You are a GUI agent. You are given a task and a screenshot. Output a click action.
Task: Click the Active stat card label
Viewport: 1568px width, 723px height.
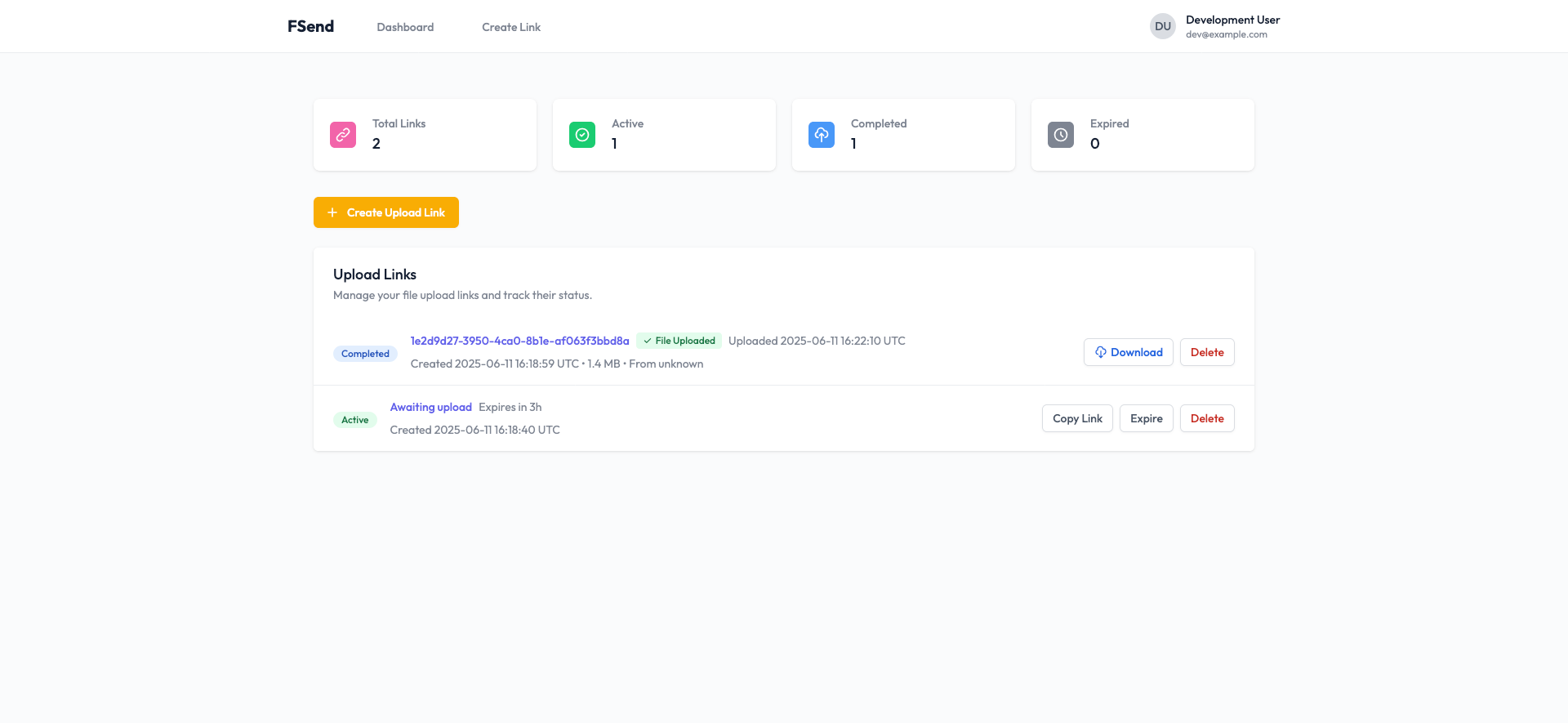(627, 123)
